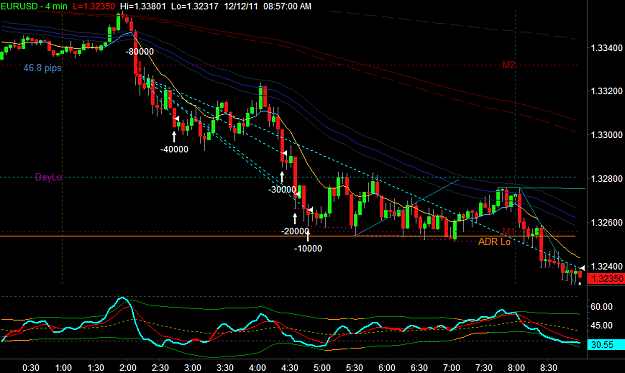The width and height of the screenshot is (625, 373).
Task: Click the 4:30 time axis label
Action: click(x=289, y=367)
